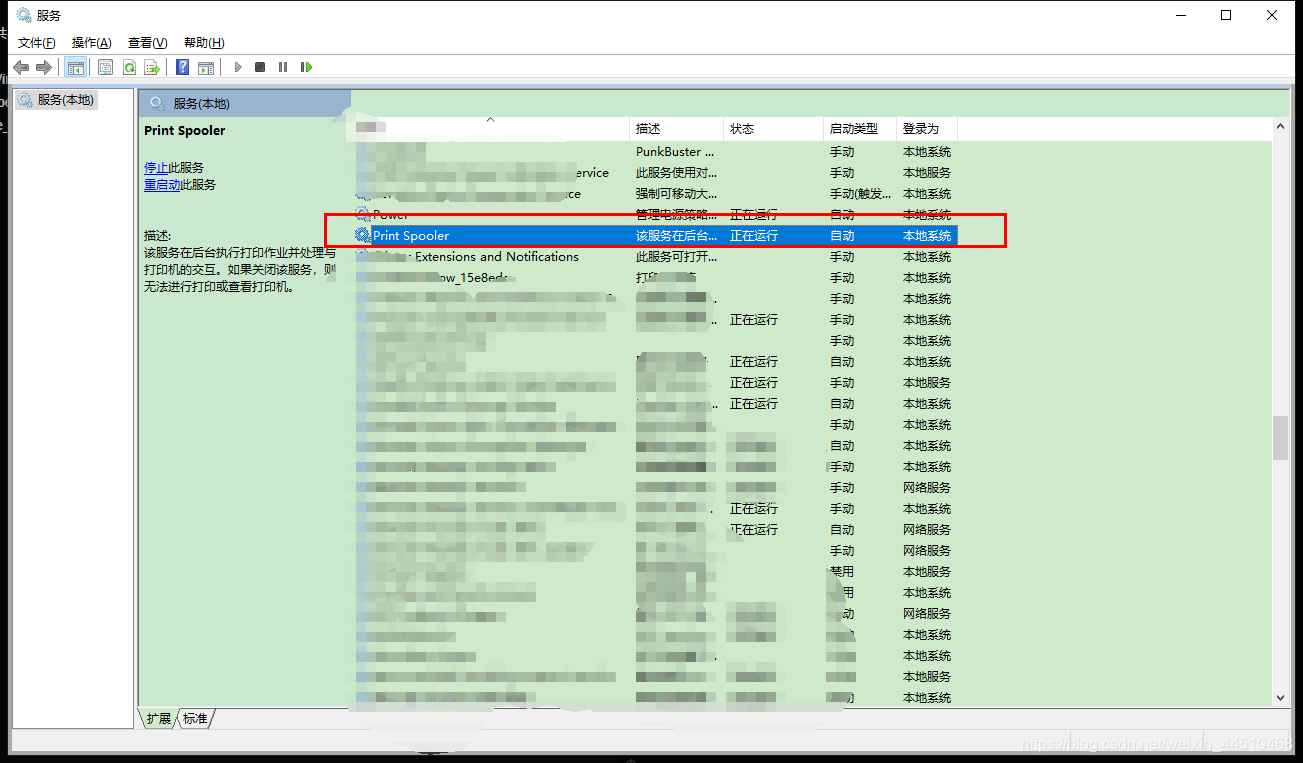Click the 描述: label in the detail pane
The width and height of the screenshot is (1303, 763).
(158, 236)
